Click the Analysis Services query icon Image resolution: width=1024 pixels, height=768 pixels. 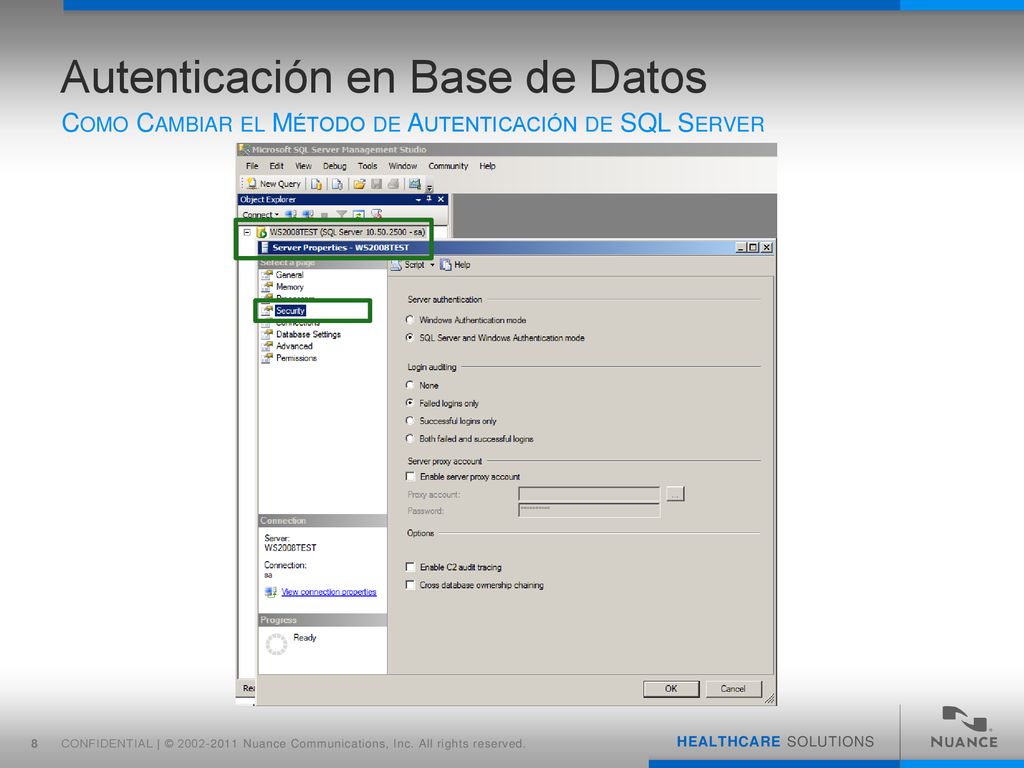[x=337, y=184]
